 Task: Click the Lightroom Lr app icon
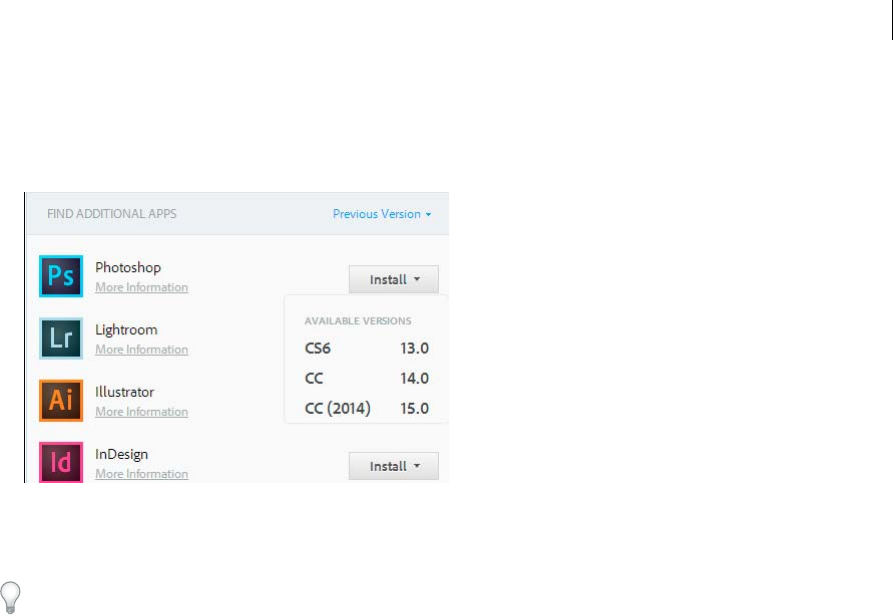(61, 338)
